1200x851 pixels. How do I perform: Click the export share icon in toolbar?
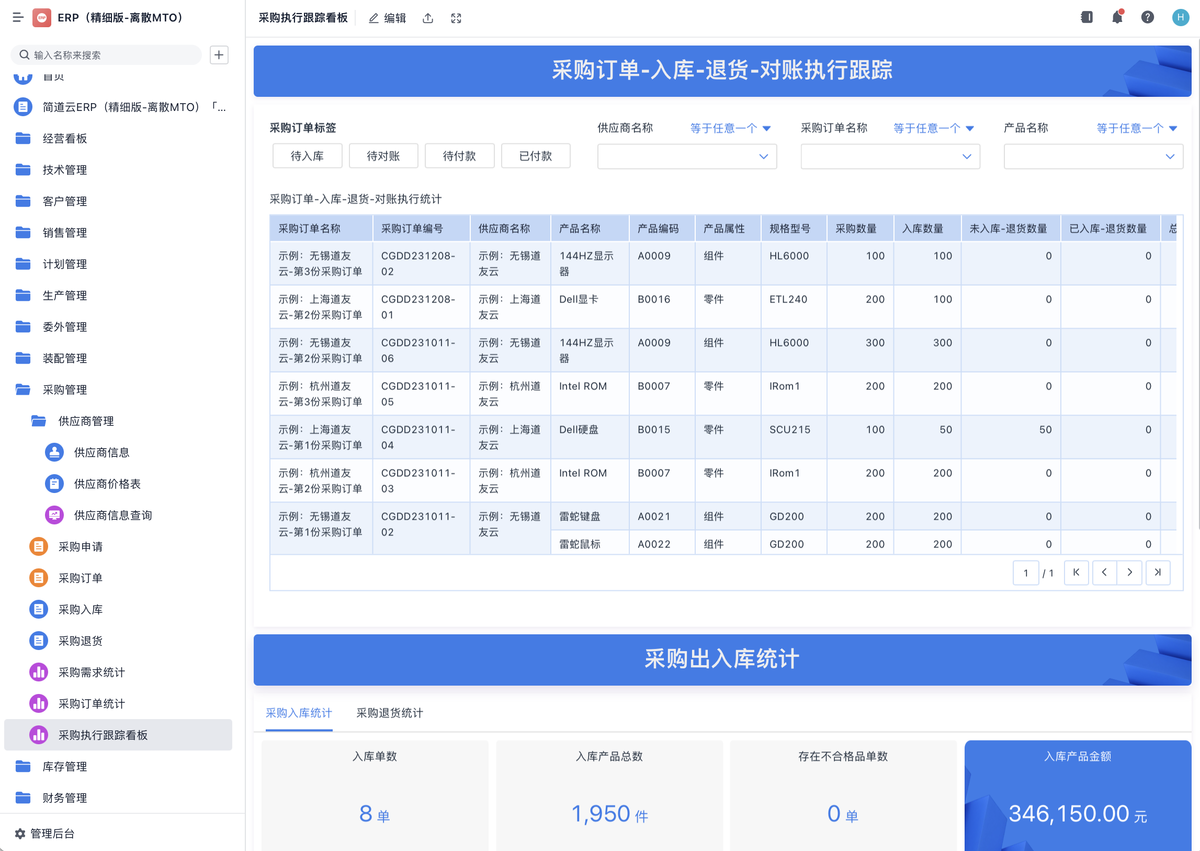click(x=428, y=18)
